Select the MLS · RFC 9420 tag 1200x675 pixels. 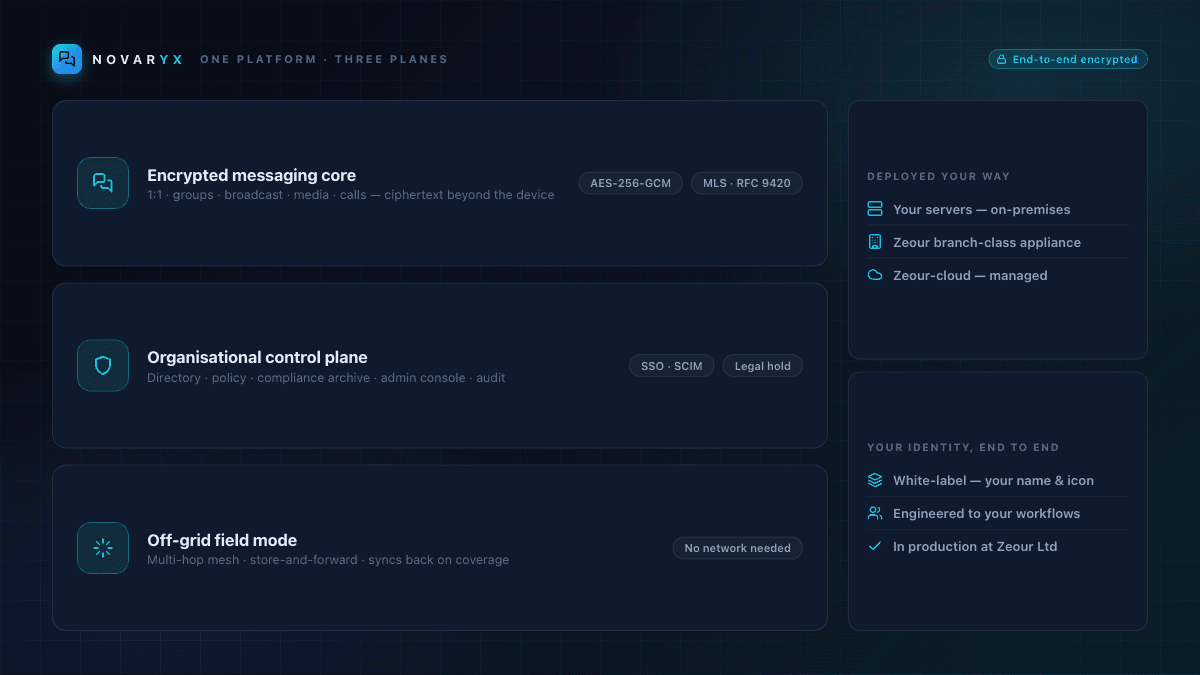747,183
